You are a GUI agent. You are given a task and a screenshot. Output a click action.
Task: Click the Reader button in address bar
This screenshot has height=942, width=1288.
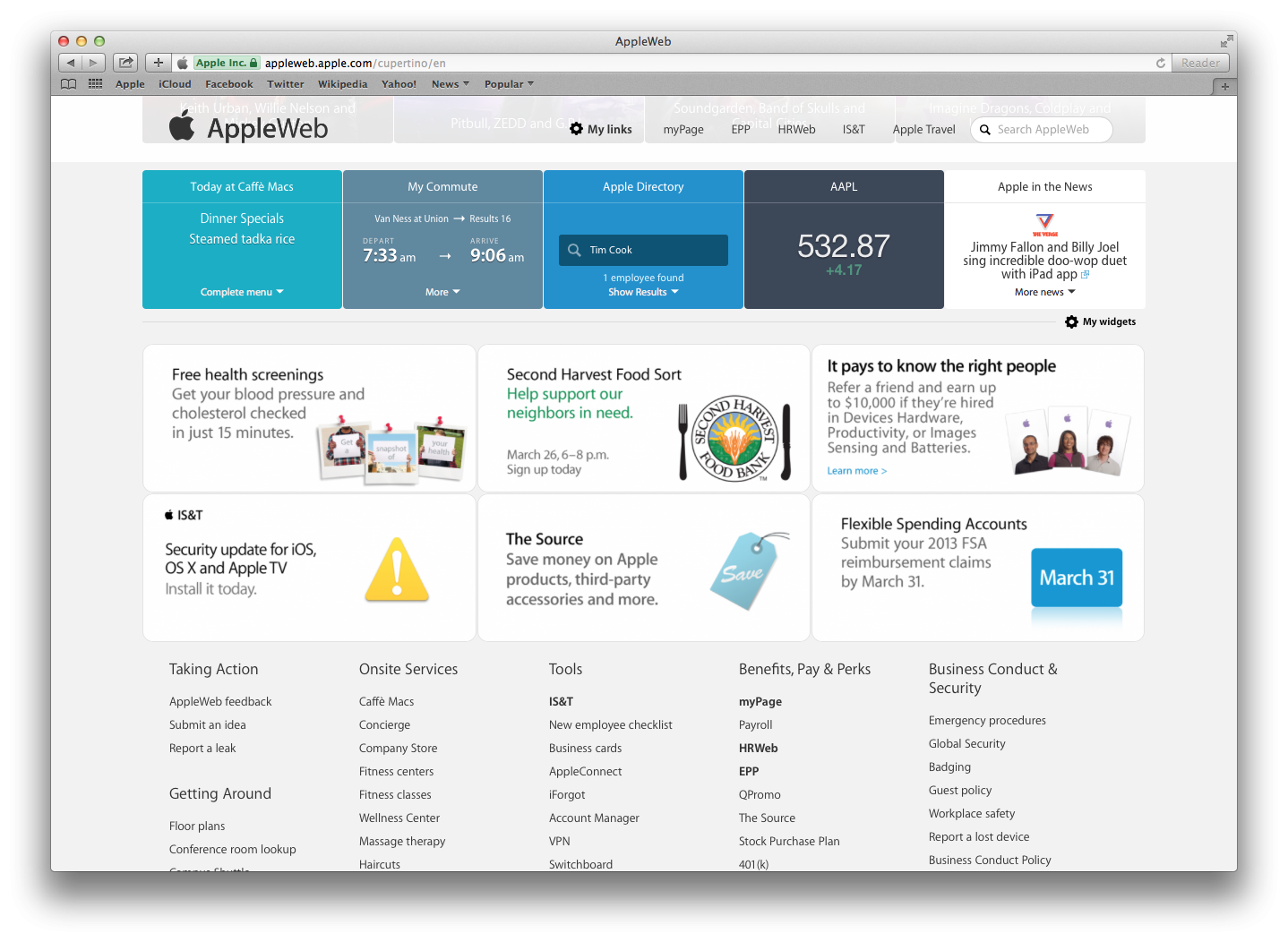click(x=1199, y=63)
